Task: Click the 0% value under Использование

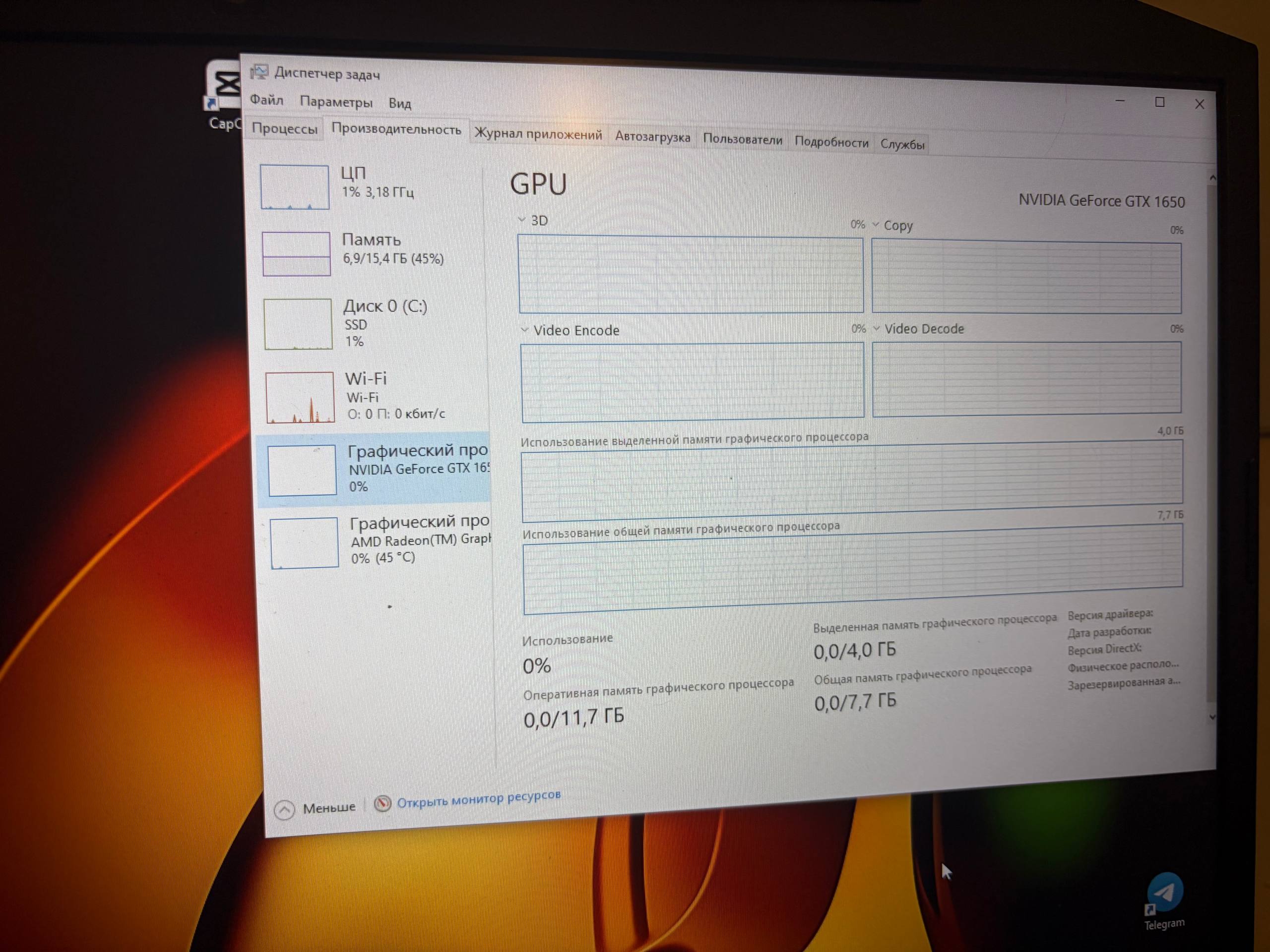Action: [536, 665]
